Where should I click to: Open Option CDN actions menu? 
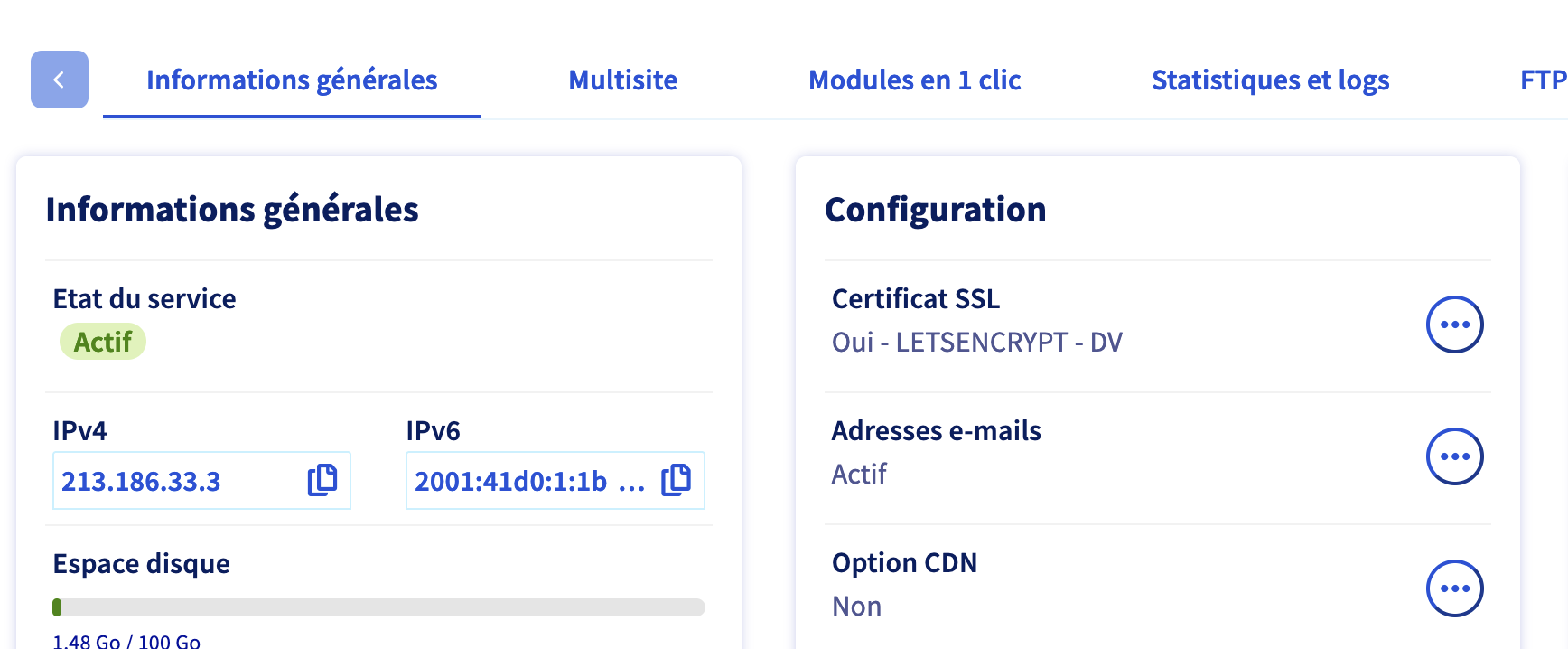(x=1454, y=588)
